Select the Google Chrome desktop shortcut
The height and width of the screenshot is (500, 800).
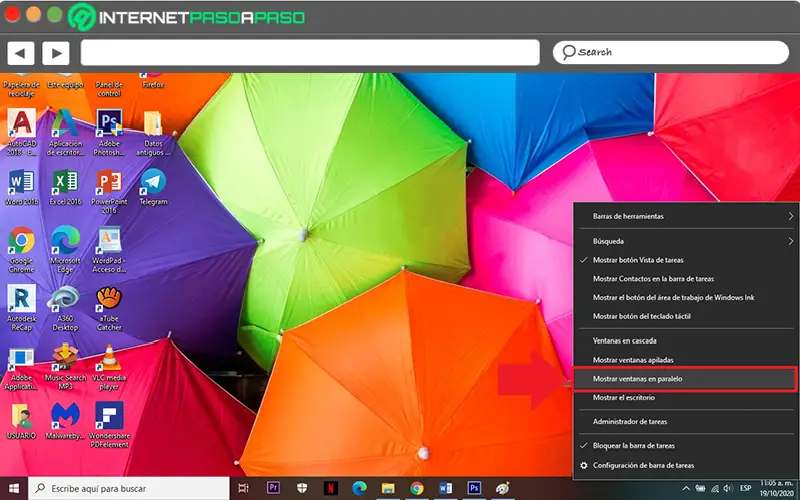tap(21, 250)
